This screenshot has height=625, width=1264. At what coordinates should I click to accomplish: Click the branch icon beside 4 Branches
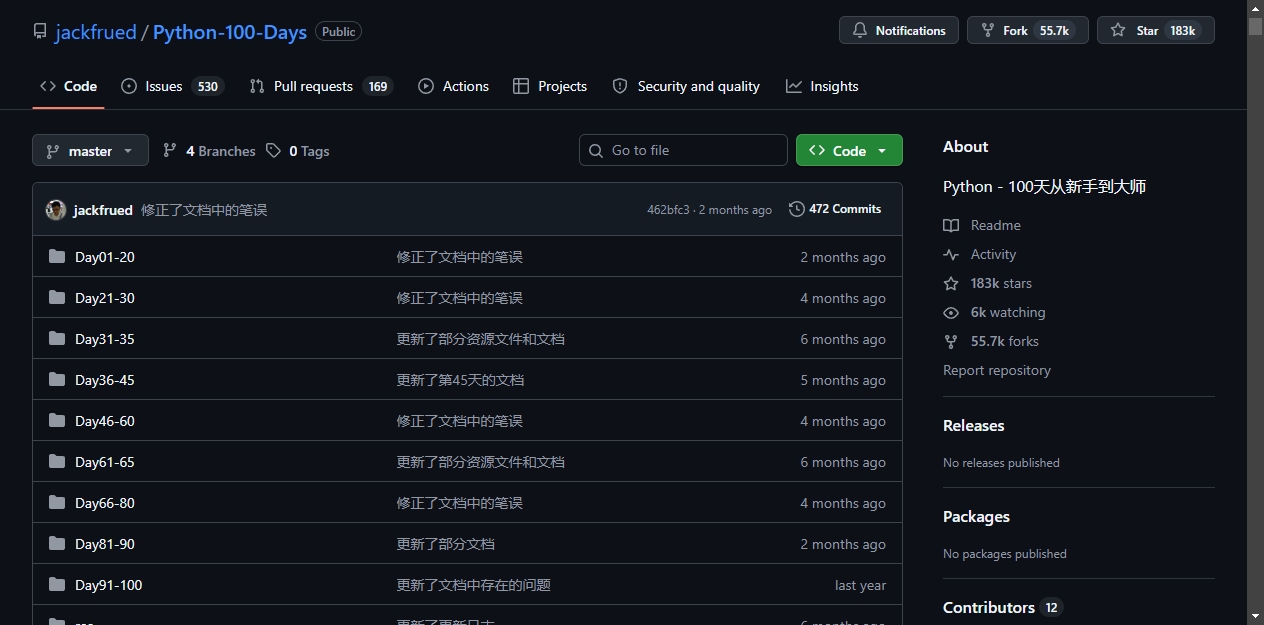coord(170,150)
